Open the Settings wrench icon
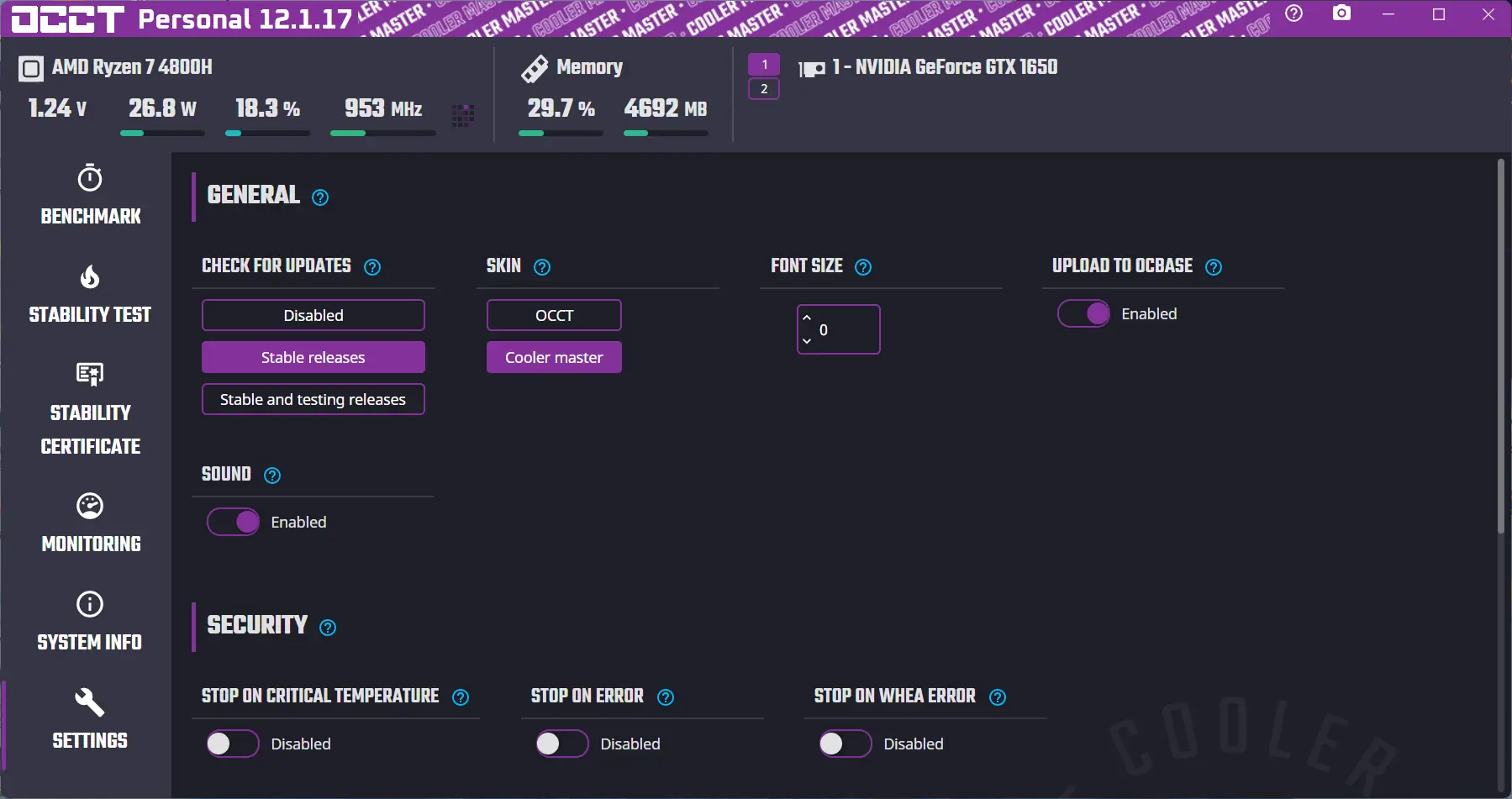The image size is (1512, 799). click(x=90, y=702)
